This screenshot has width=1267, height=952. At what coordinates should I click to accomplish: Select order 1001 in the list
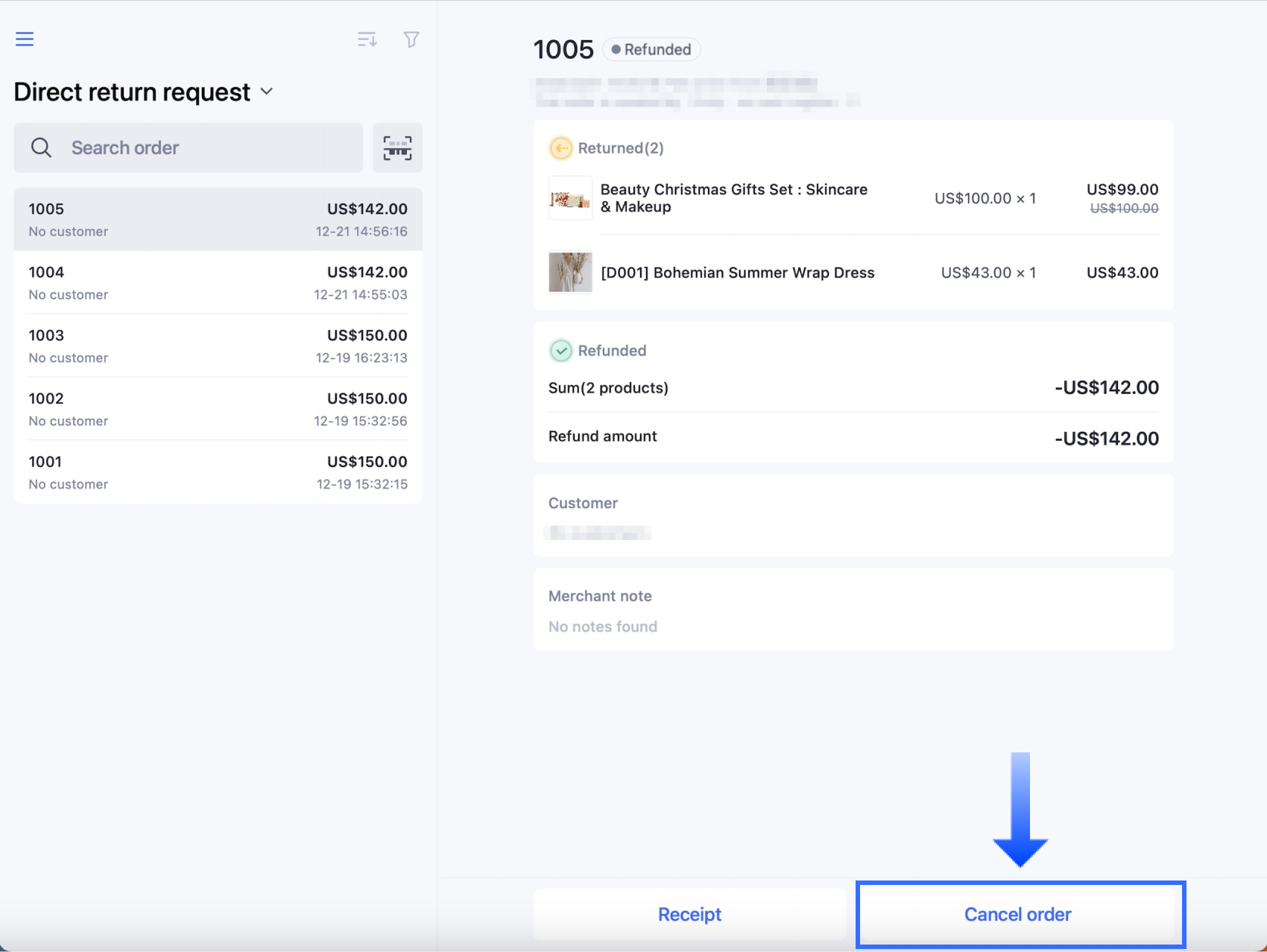(218, 473)
